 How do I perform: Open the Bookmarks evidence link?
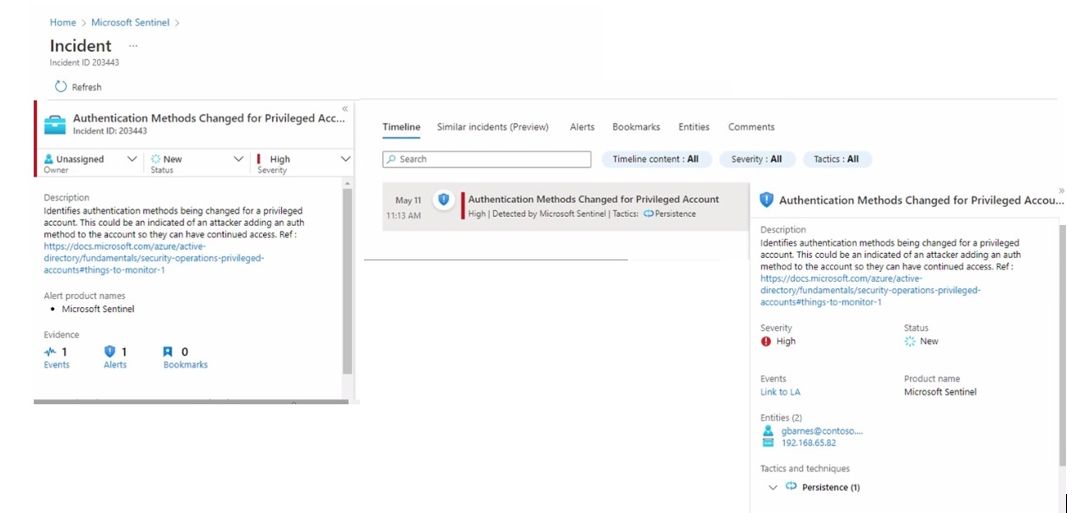(185, 365)
